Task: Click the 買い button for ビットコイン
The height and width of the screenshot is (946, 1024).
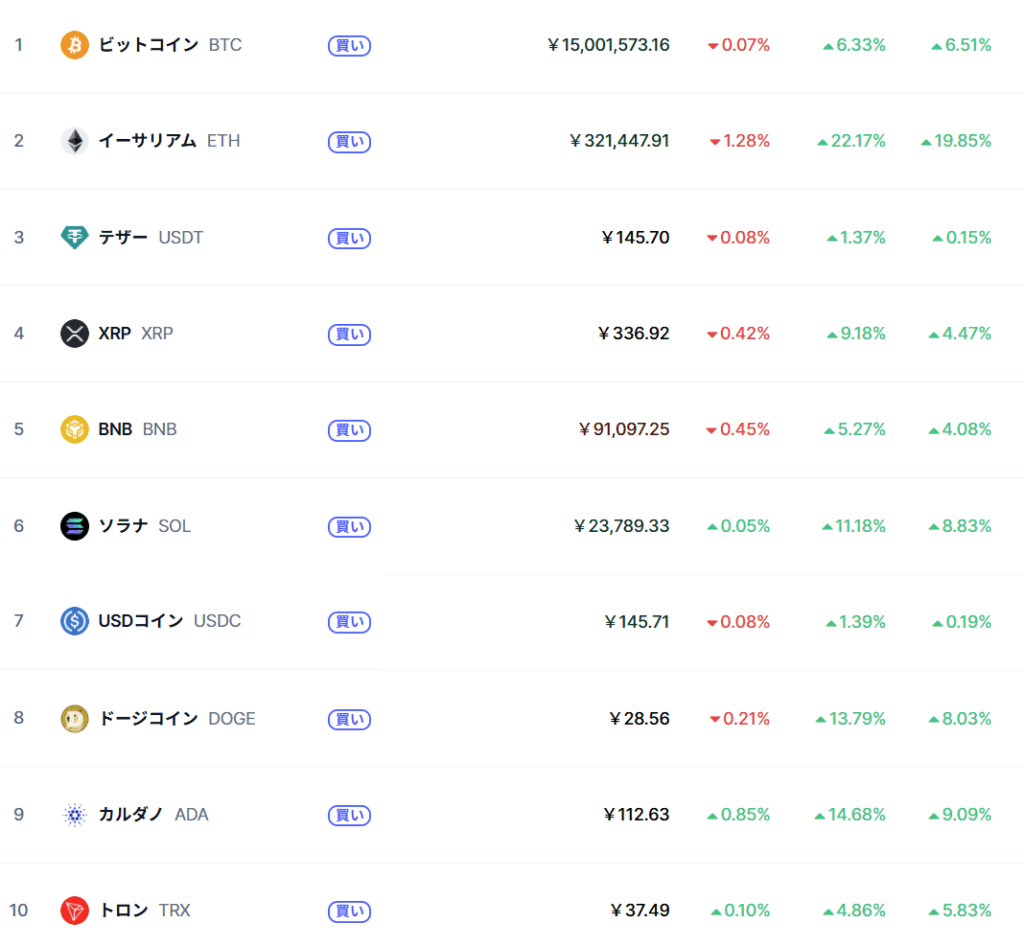Action: [349, 46]
